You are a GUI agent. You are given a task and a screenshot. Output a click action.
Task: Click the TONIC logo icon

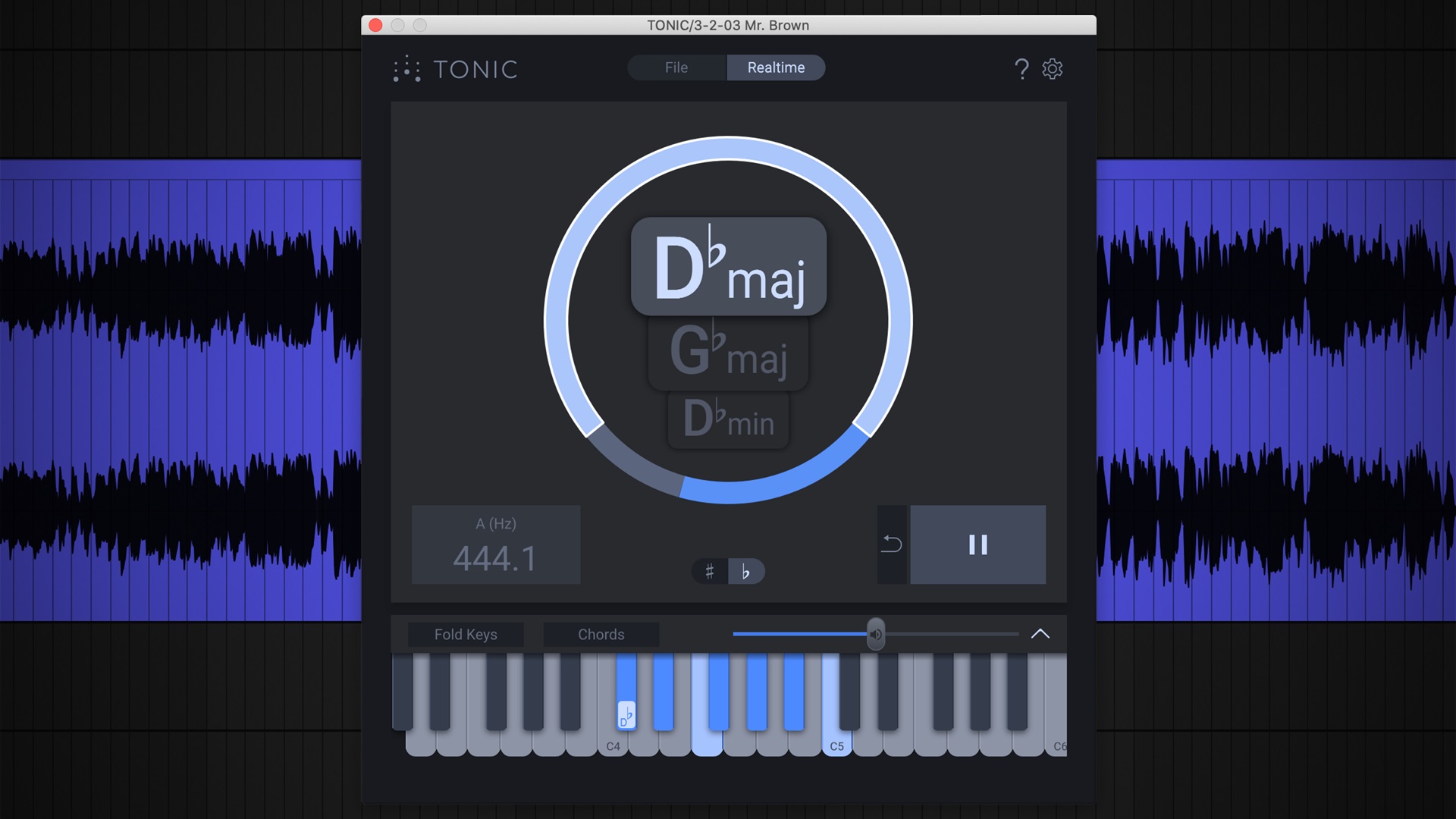(x=406, y=69)
